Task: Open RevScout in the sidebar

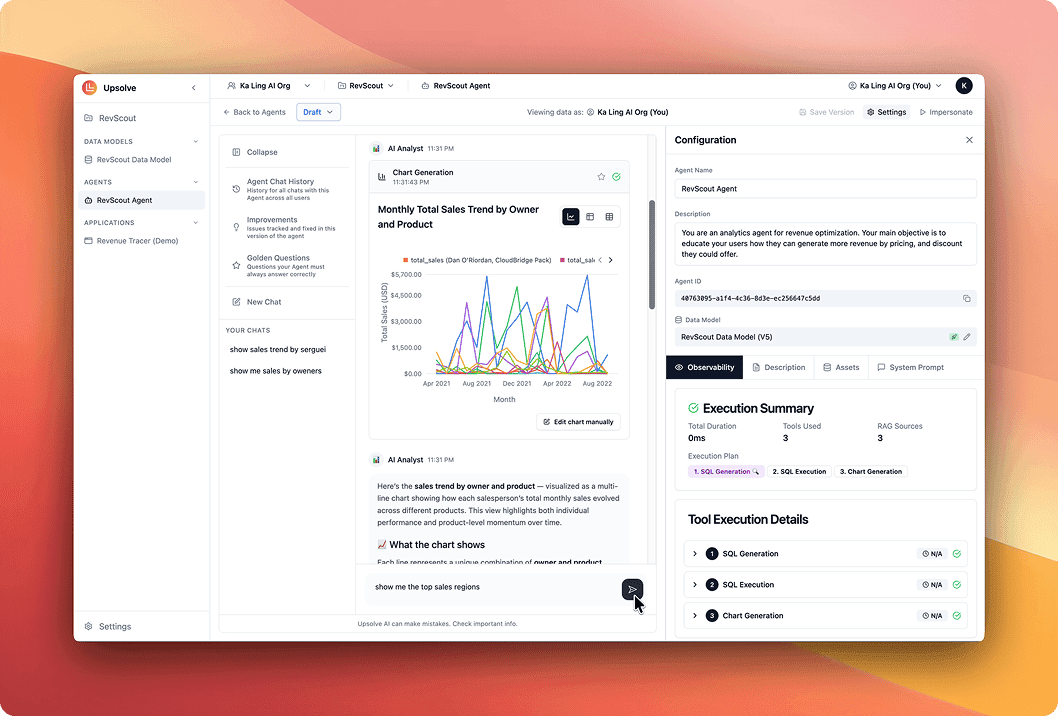Action: click(x=111, y=118)
